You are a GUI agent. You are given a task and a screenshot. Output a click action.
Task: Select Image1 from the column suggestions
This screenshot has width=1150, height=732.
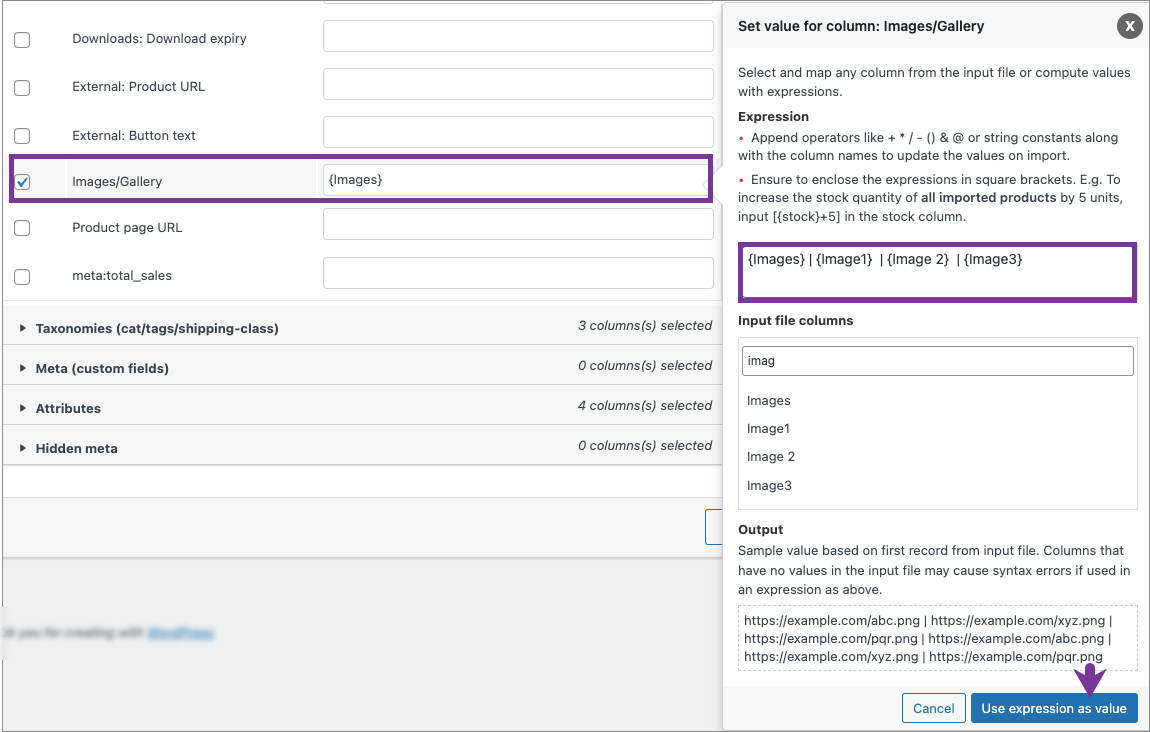(768, 428)
